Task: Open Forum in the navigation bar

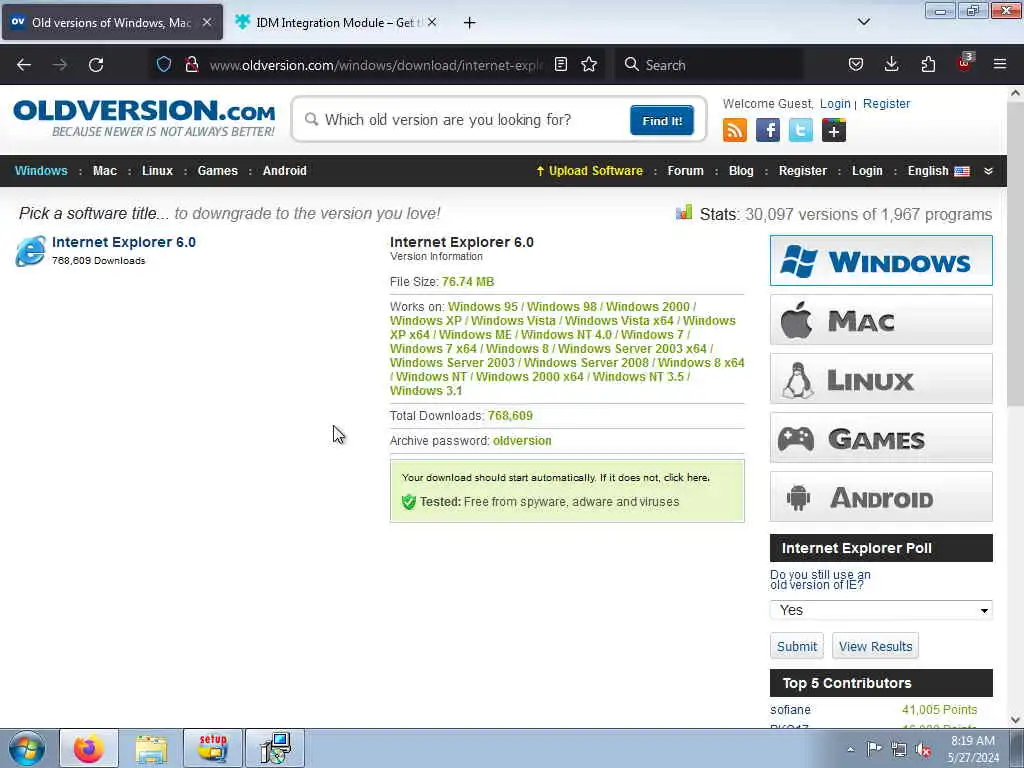Action: coord(685,170)
